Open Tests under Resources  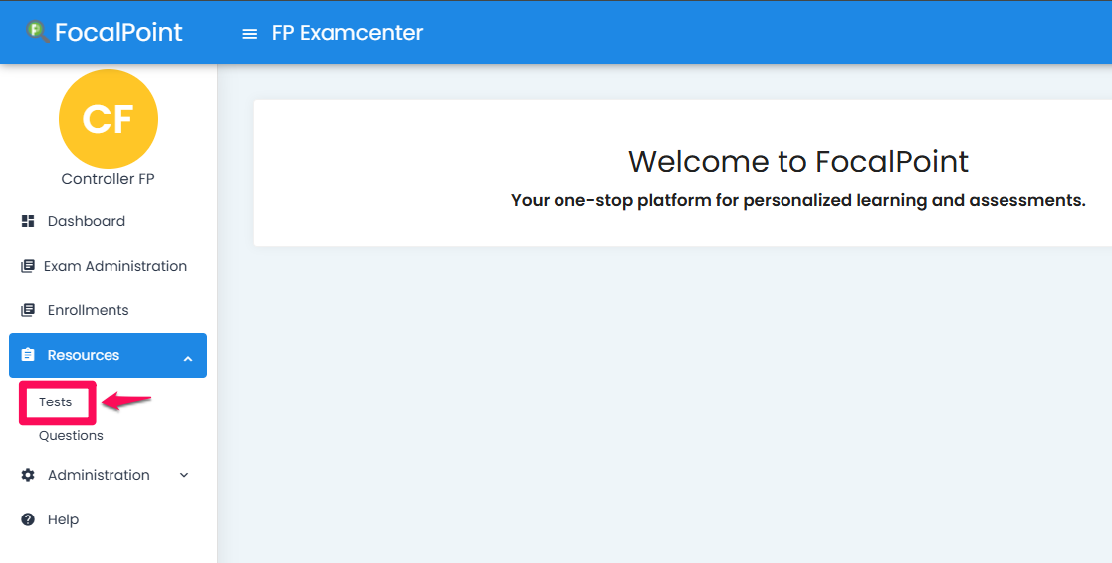(x=56, y=402)
